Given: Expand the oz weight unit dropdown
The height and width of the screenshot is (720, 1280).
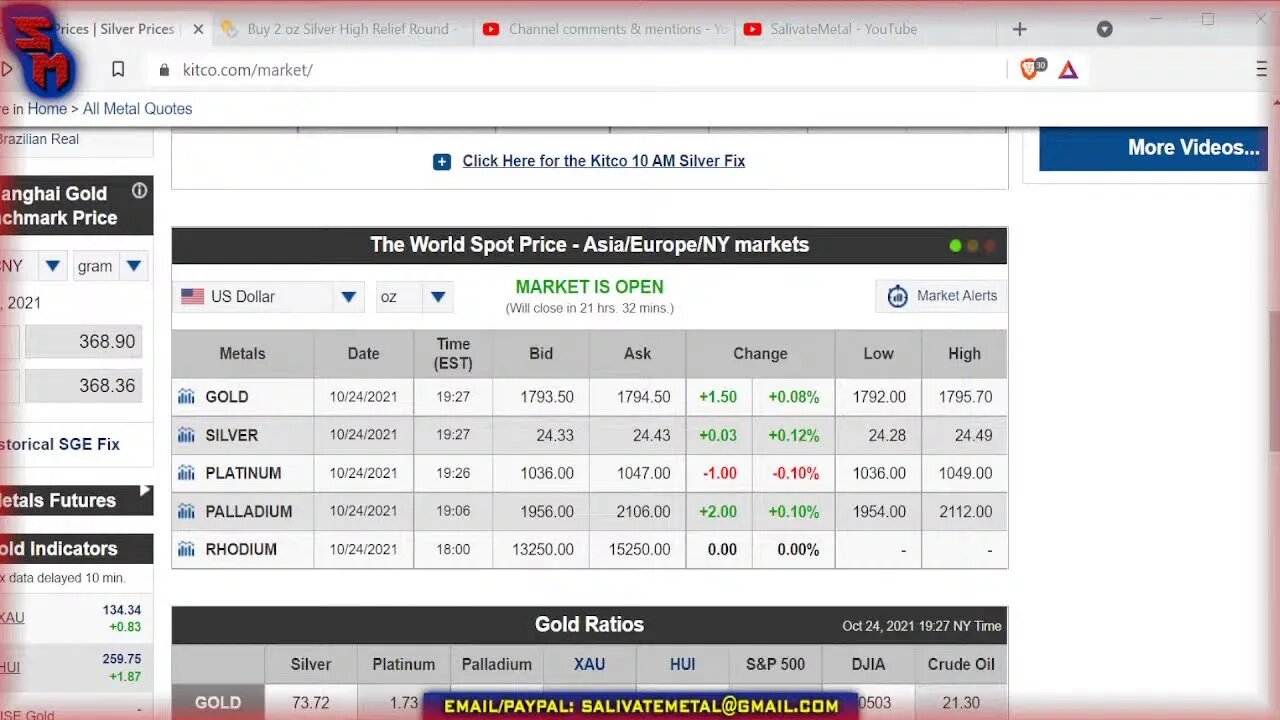Looking at the screenshot, I should (437, 296).
